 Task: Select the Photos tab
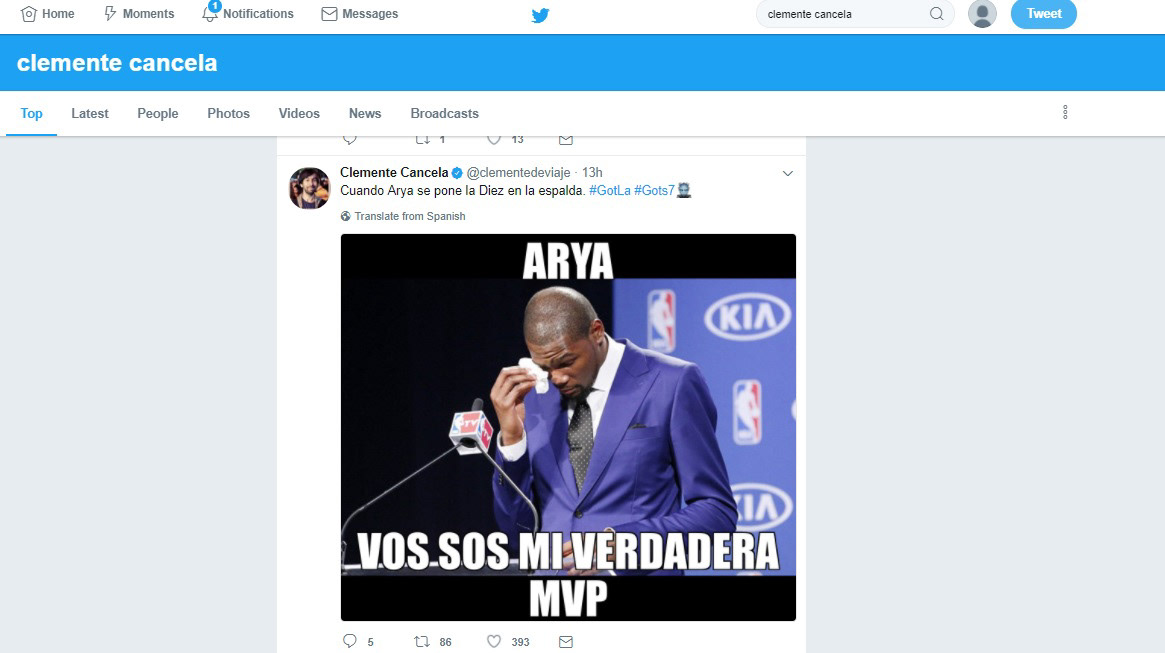(x=228, y=113)
